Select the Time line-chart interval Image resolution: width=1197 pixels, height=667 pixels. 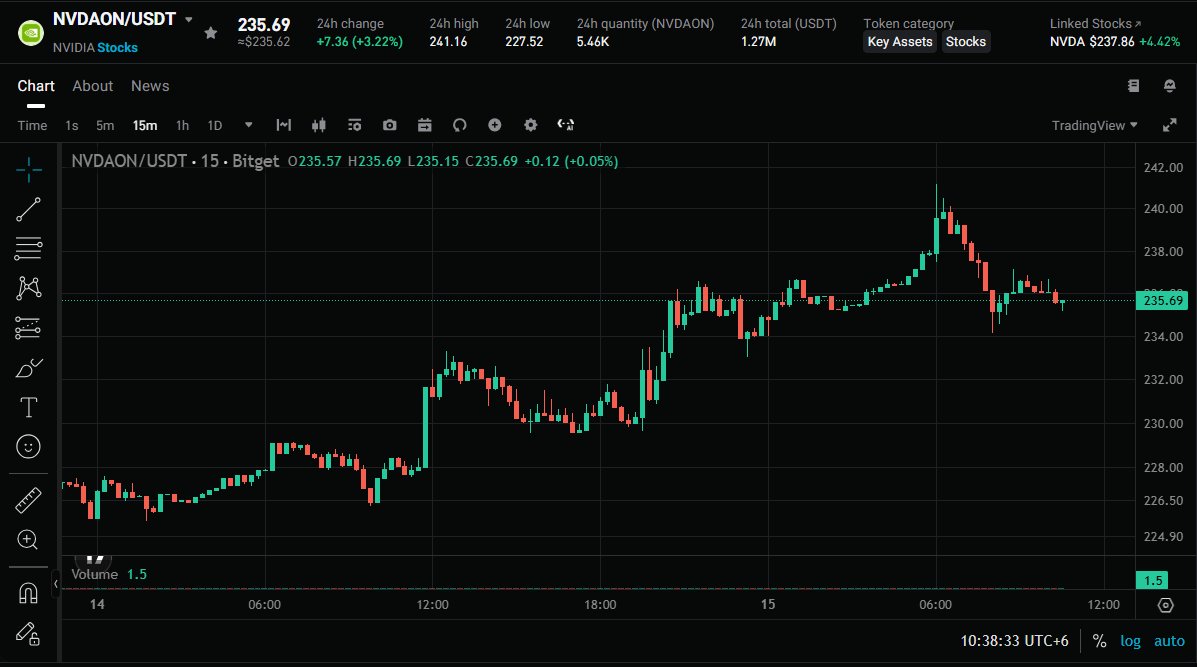[x=32, y=125]
